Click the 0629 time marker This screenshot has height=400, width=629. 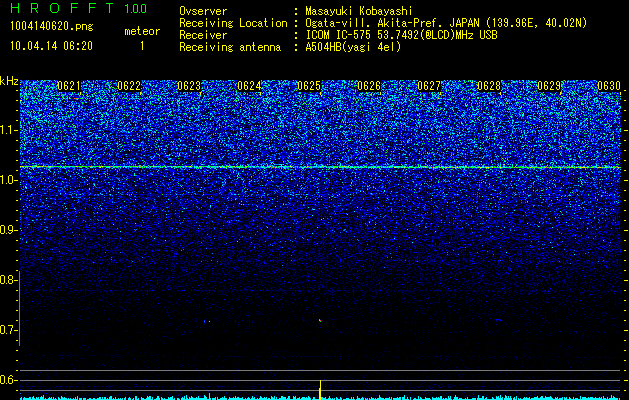[549, 86]
